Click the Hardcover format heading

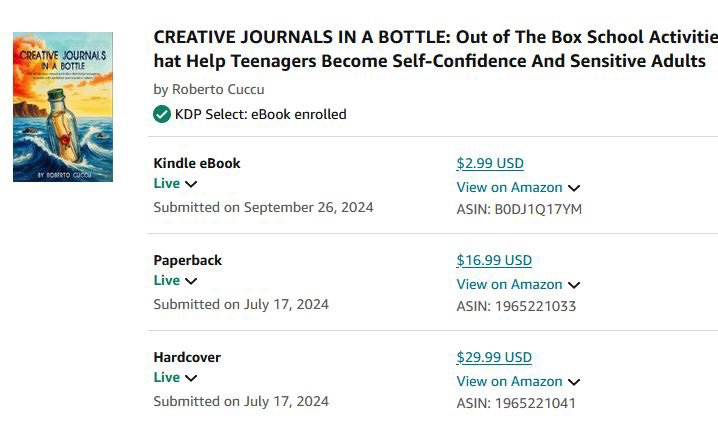point(187,357)
